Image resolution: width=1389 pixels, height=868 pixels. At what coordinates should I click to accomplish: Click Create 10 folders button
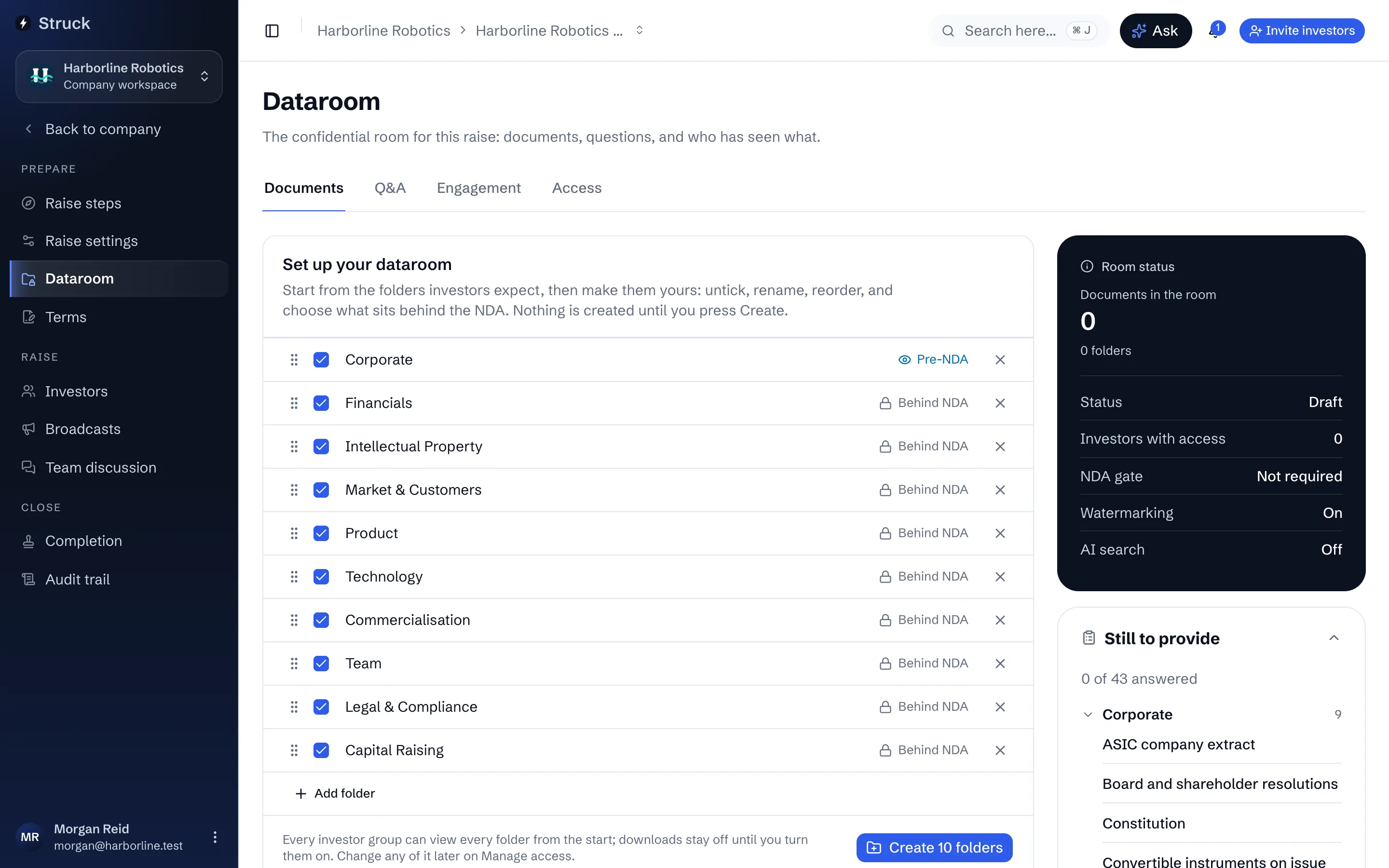tap(934, 848)
